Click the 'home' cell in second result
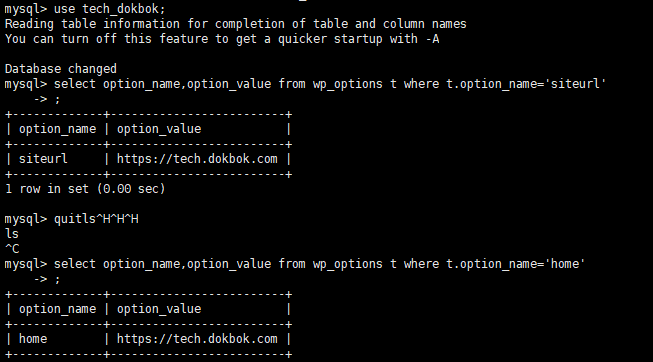The height and width of the screenshot is (362, 653). click(33, 339)
